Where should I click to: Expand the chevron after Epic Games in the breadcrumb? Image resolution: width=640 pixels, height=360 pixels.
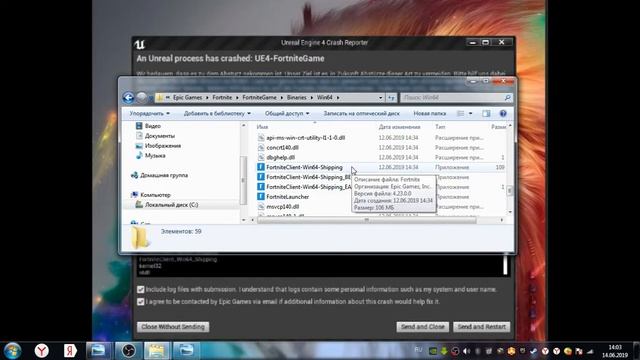point(207,98)
